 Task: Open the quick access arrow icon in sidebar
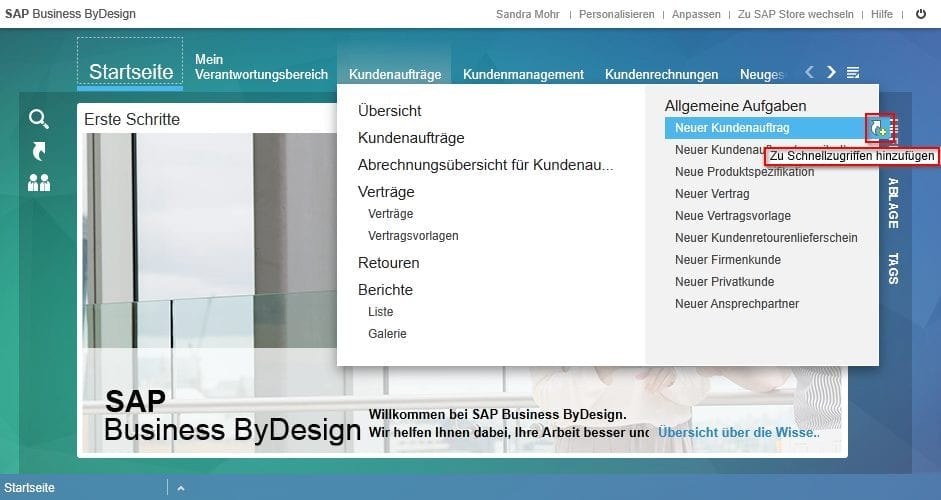click(x=38, y=151)
